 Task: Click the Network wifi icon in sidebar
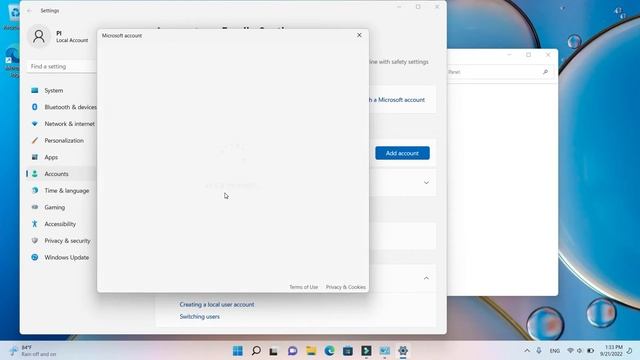(35, 124)
